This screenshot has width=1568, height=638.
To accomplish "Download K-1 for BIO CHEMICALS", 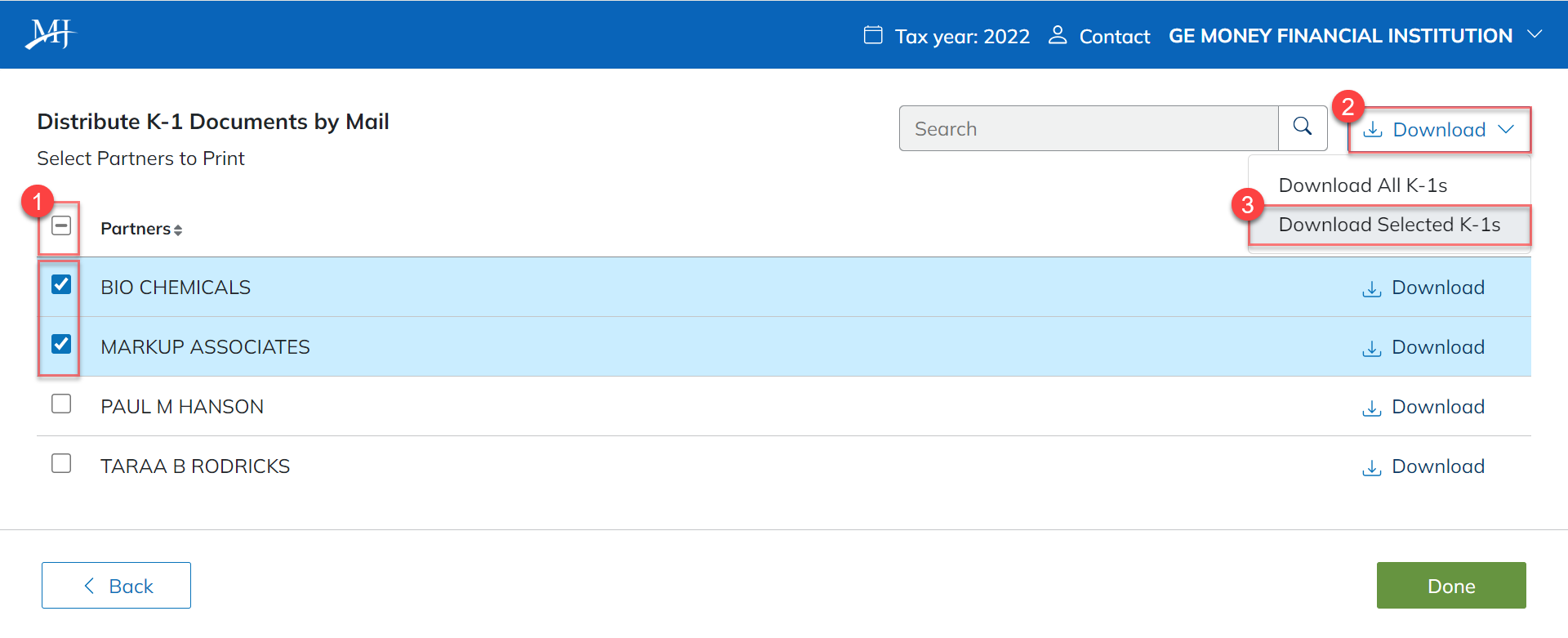I will [1423, 288].
